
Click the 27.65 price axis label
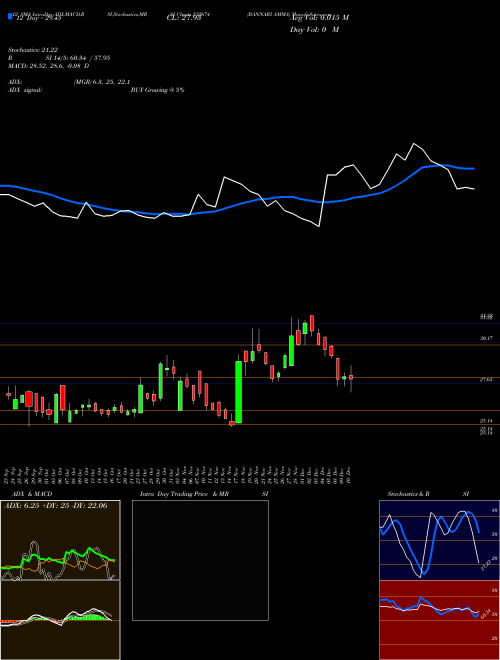(x=486, y=380)
